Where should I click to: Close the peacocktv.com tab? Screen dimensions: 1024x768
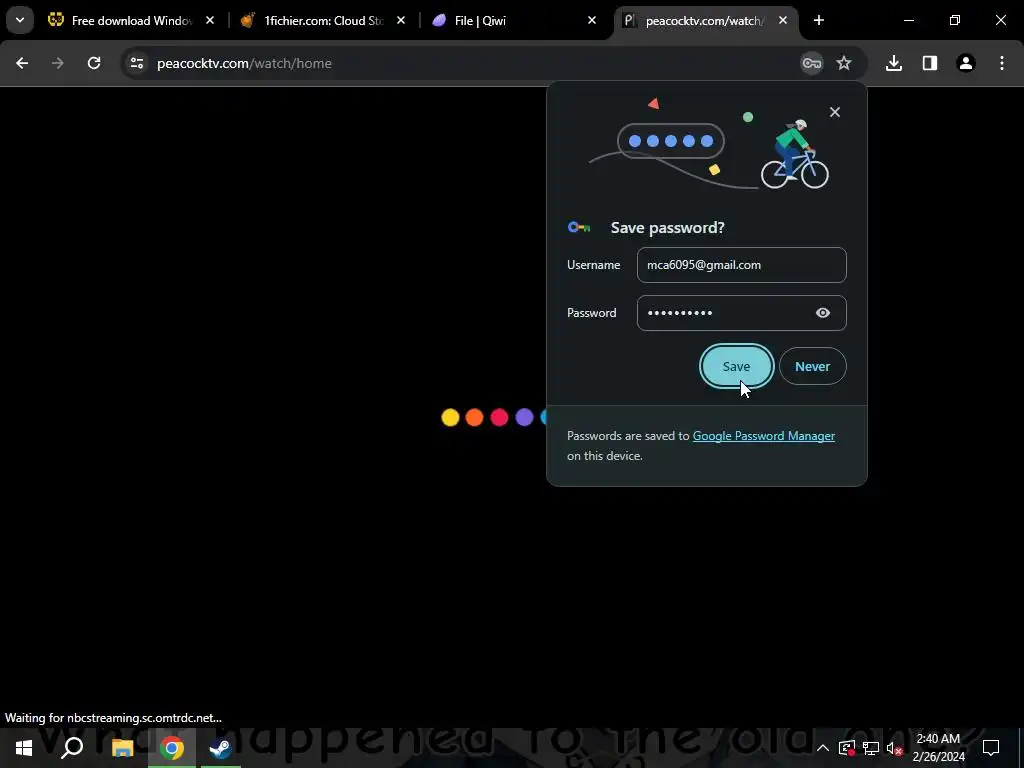[783, 21]
